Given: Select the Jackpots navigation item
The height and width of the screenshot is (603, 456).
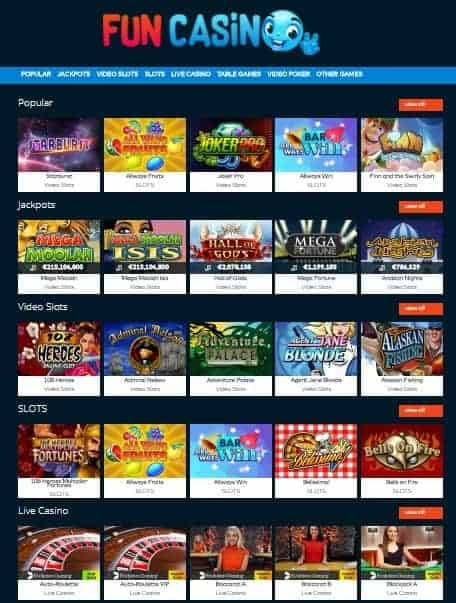Looking at the screenshot, I should pos(74,74).
